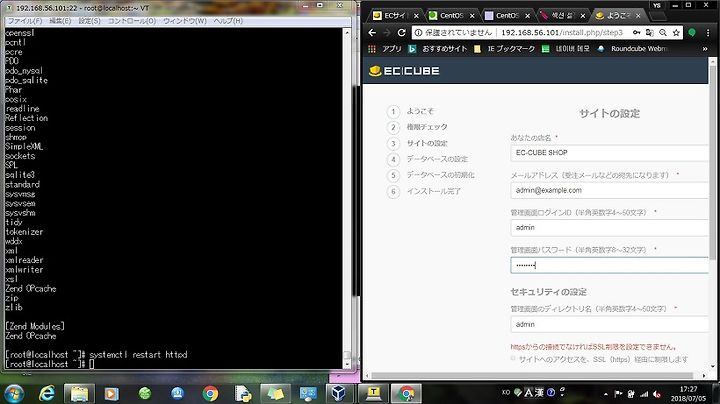Reload the EC-CUBE install page
Screen dimensions: 720x404
pyautogui.click(x=401, y=33)
